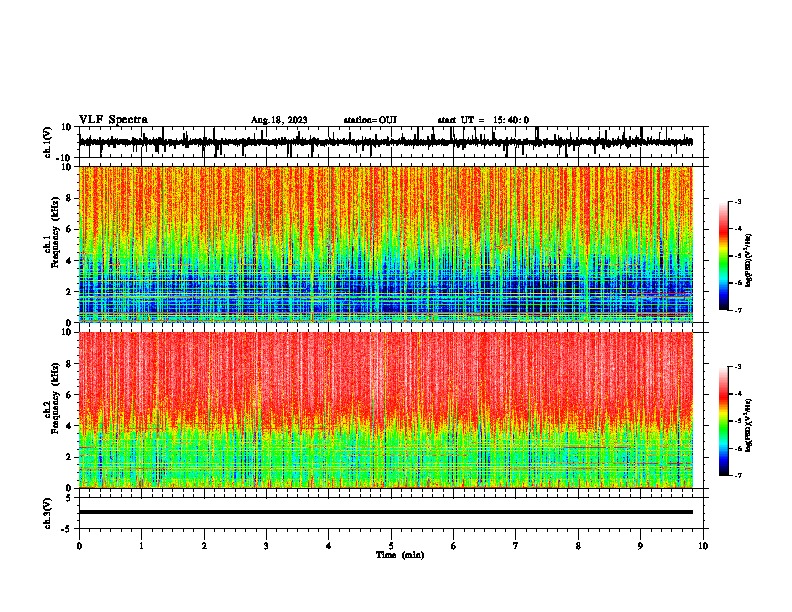The height and width of the screenshot is (612, 792).
Task: Click the ch.2 spectrogram color scale bar
Action: click(x=724, y=421)
